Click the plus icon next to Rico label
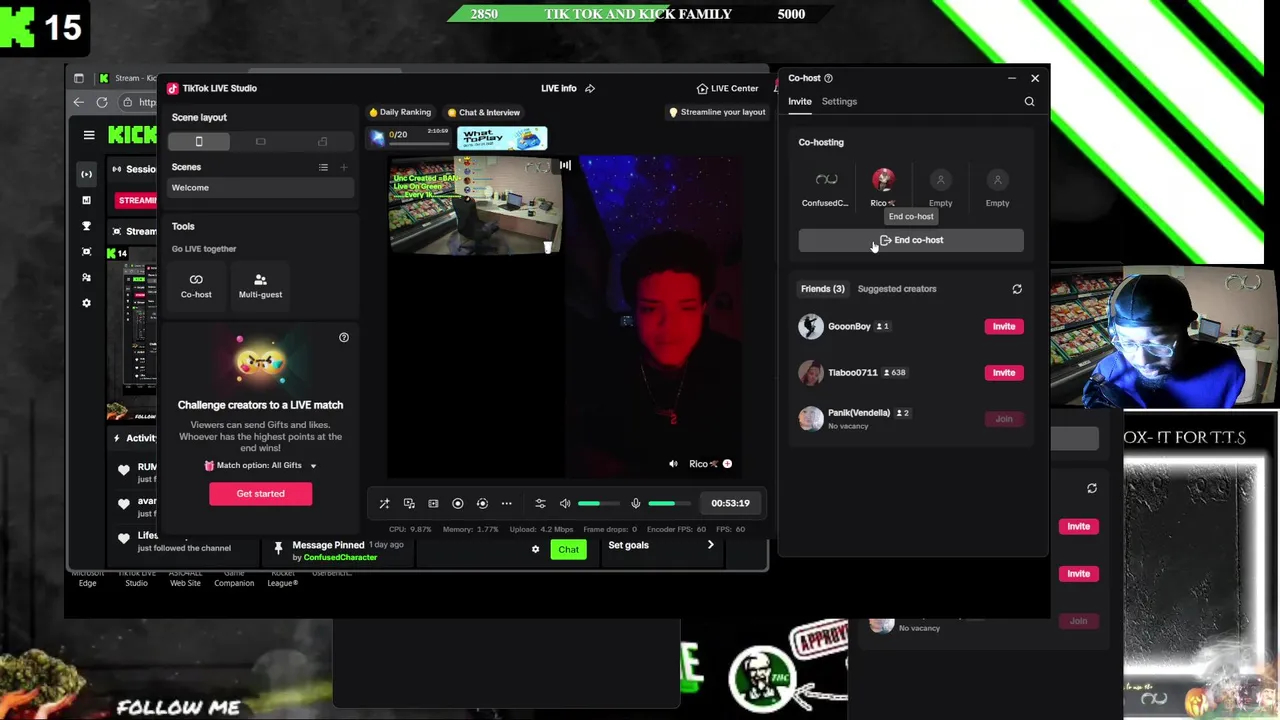 point(727,464)
